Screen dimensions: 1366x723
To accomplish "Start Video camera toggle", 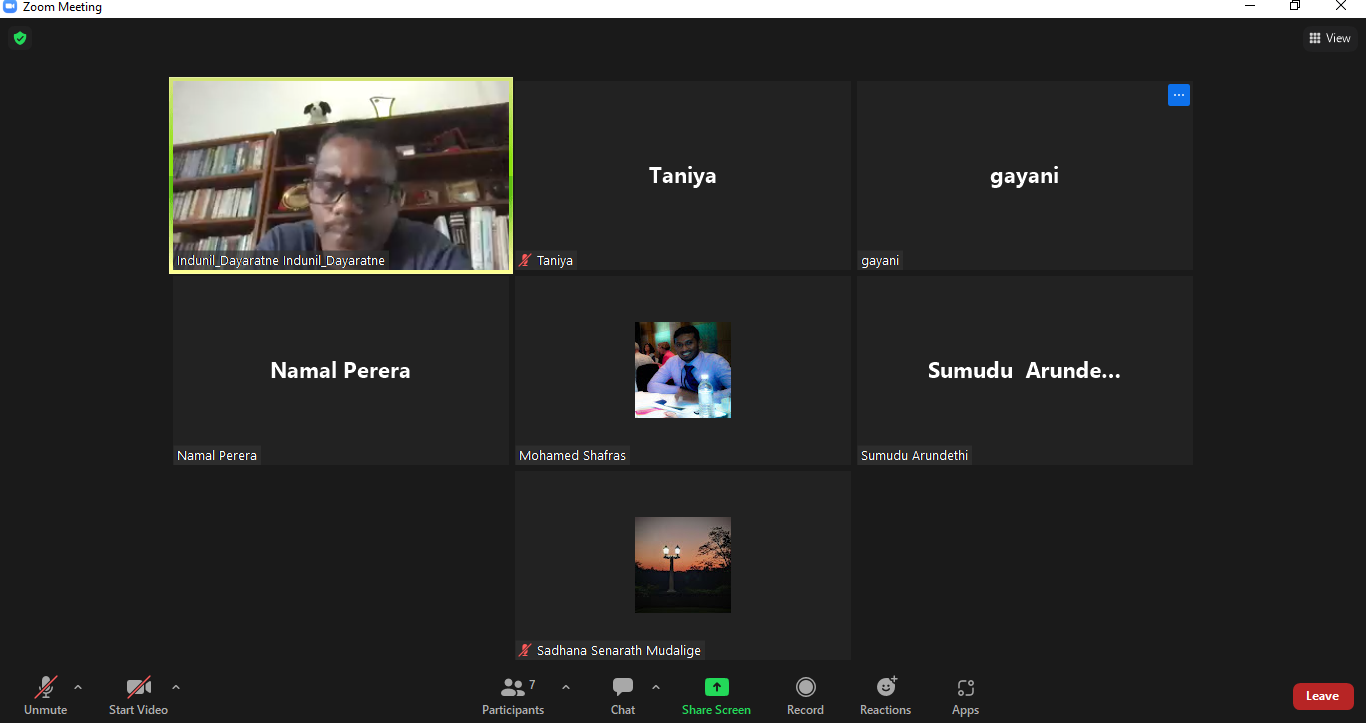I will (138, 696).
